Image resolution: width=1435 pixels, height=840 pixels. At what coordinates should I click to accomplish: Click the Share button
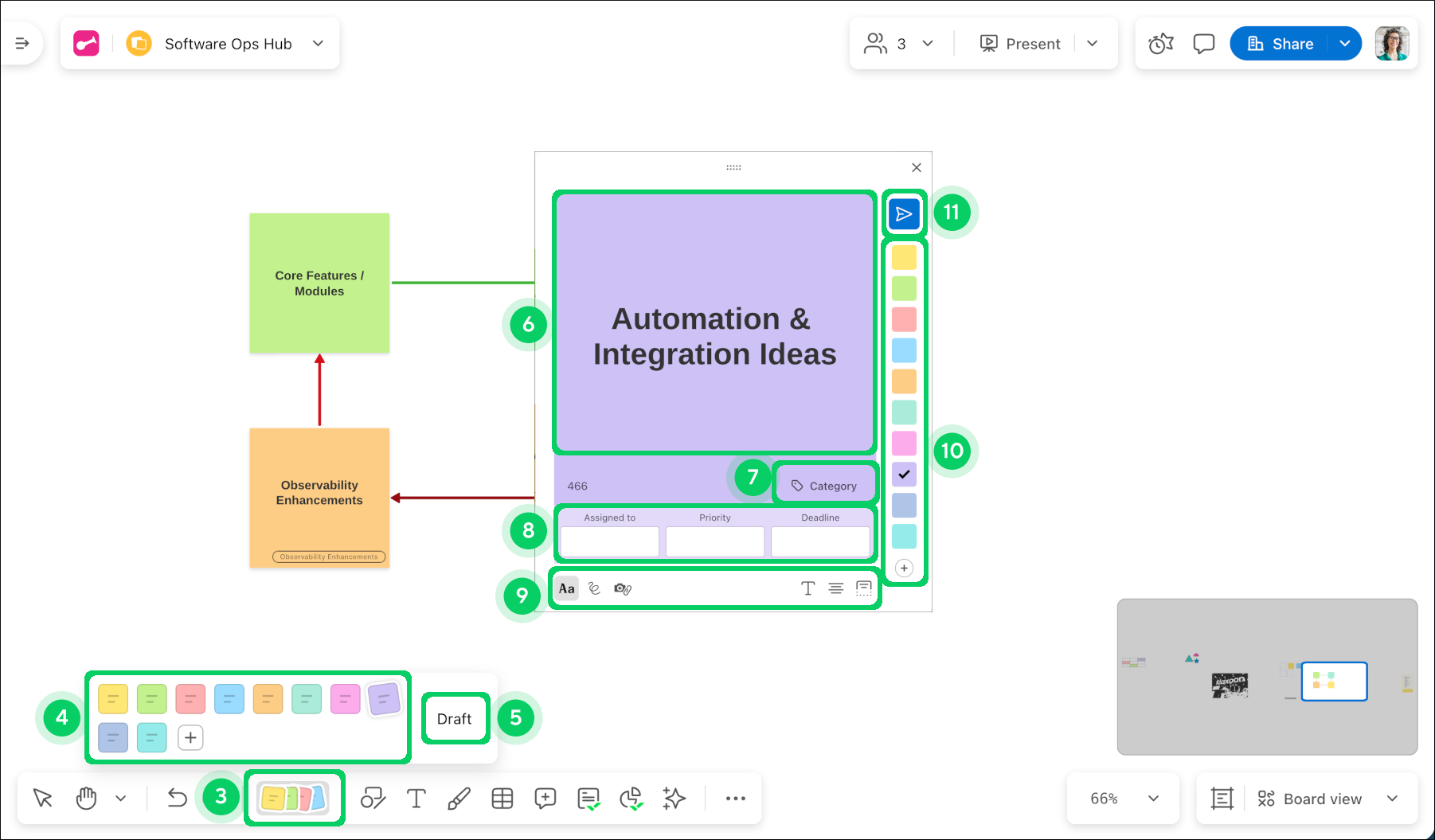(x=1280, y=44)
